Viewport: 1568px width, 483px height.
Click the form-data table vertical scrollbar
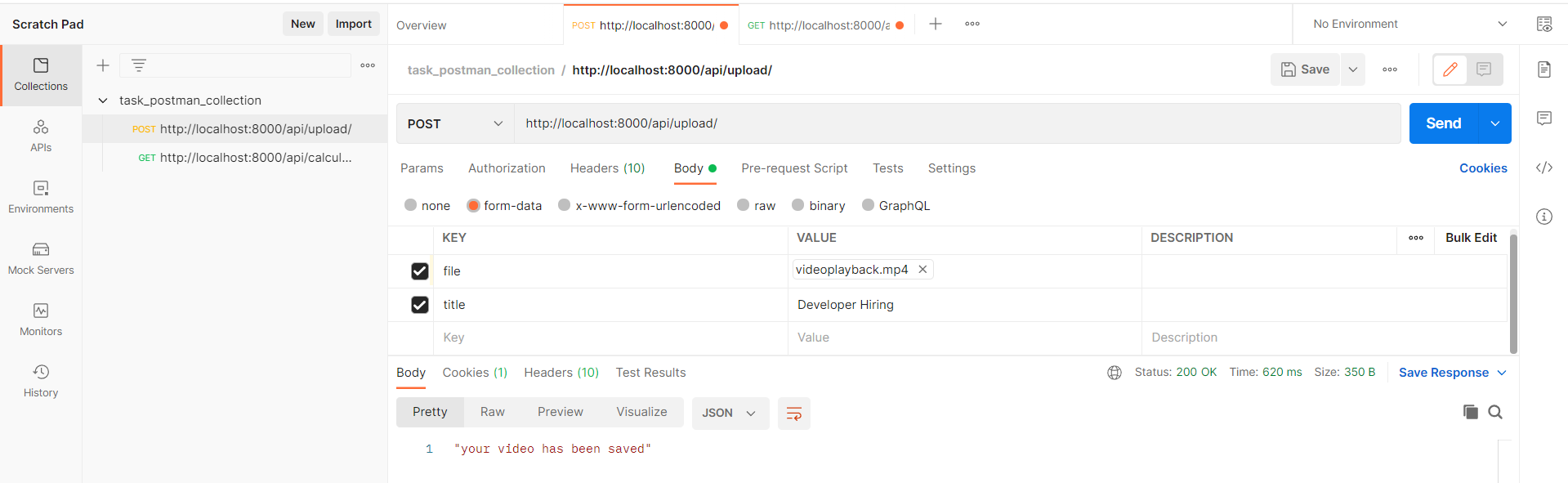coord(1513,294)
